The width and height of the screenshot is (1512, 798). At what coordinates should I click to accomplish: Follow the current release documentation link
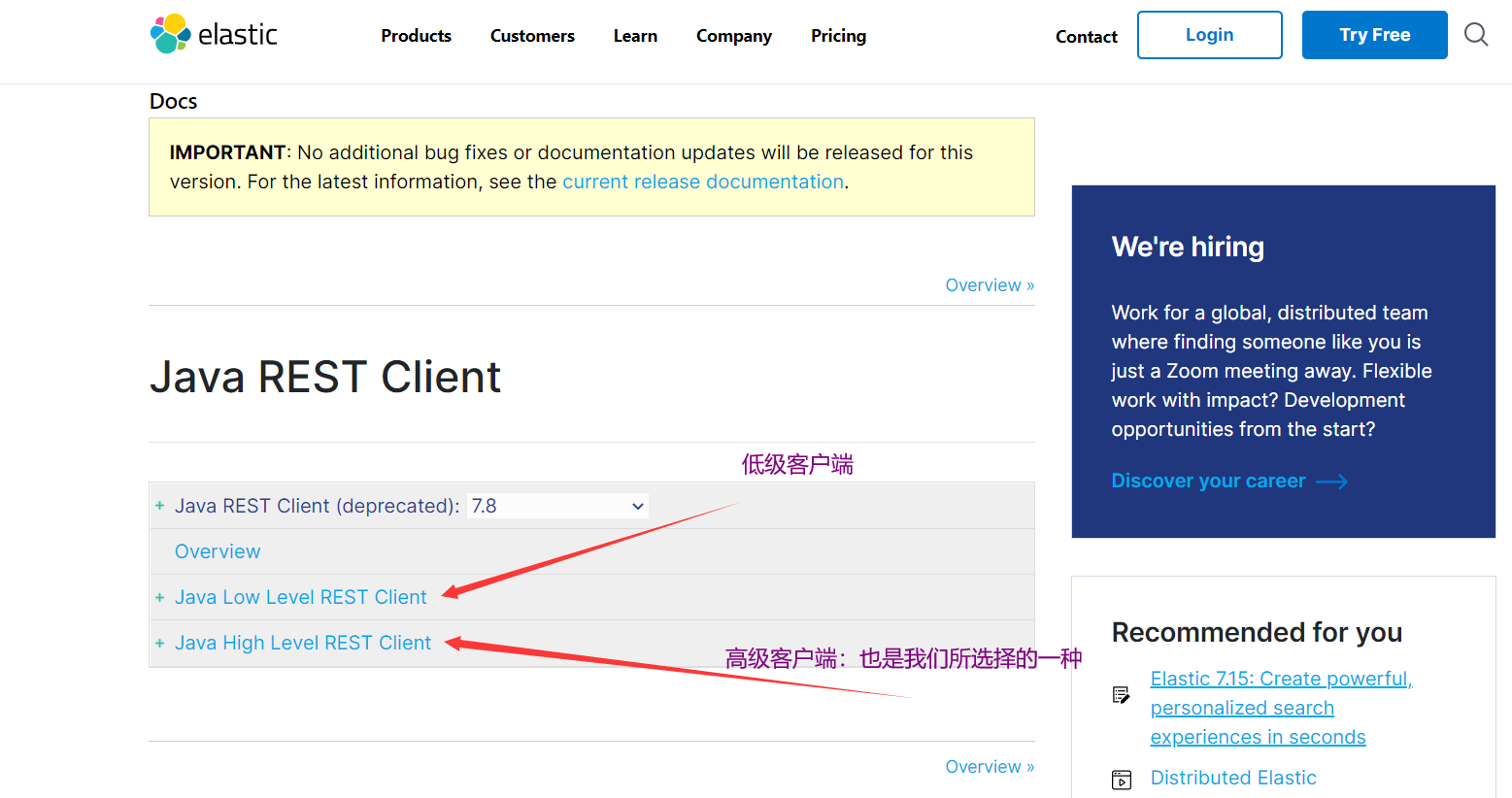703,182
